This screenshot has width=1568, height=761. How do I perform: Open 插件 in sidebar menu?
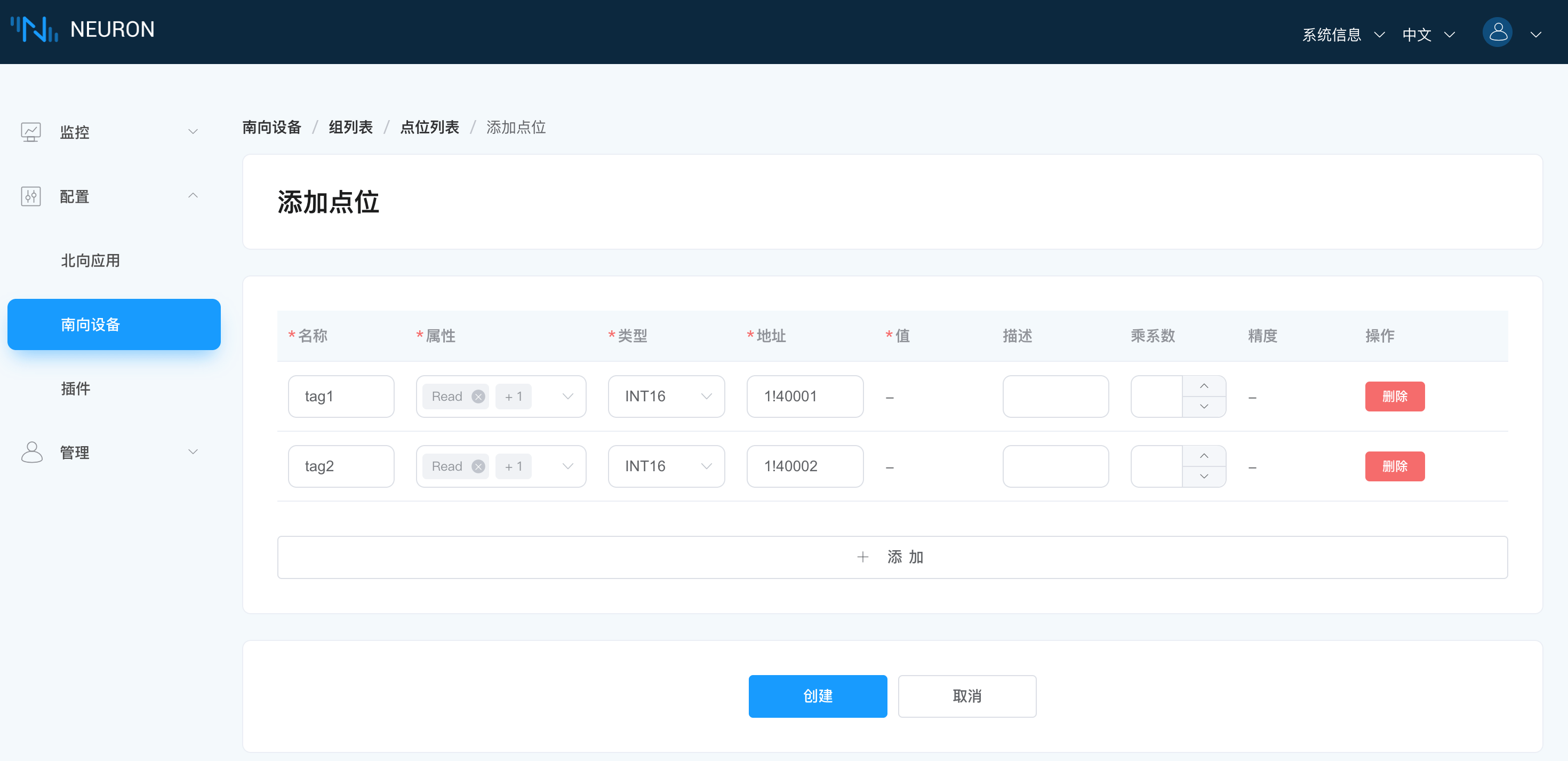(76, 389)
